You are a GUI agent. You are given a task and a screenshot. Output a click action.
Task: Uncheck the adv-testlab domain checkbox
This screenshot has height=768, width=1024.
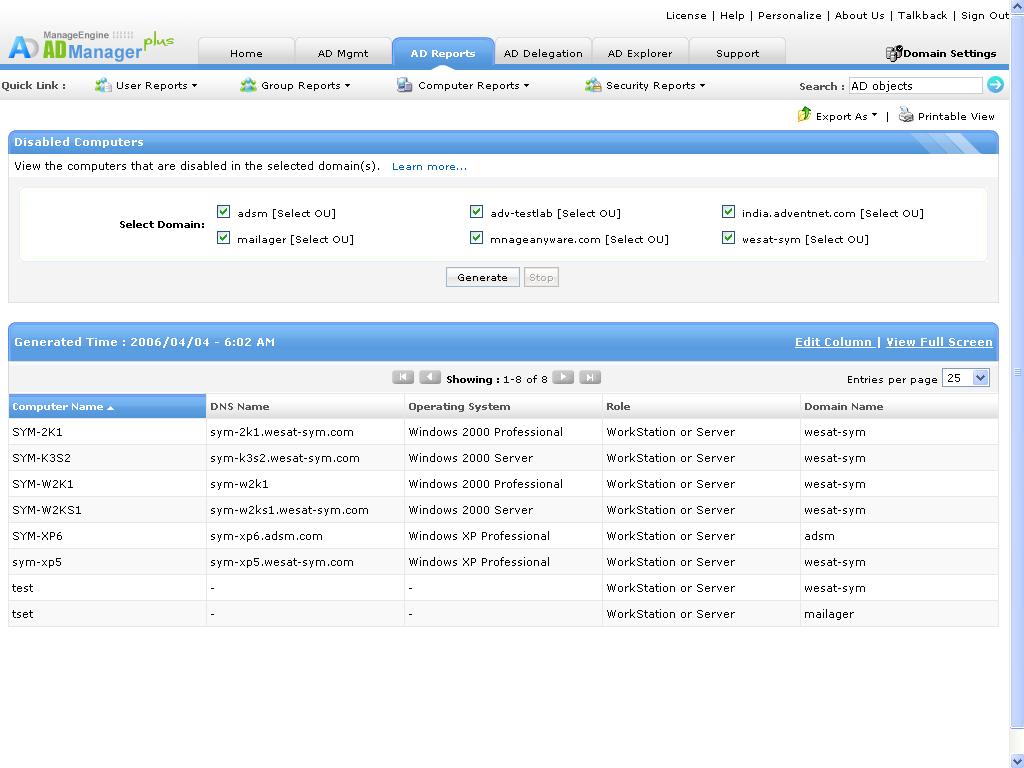[x=476, y=212]
